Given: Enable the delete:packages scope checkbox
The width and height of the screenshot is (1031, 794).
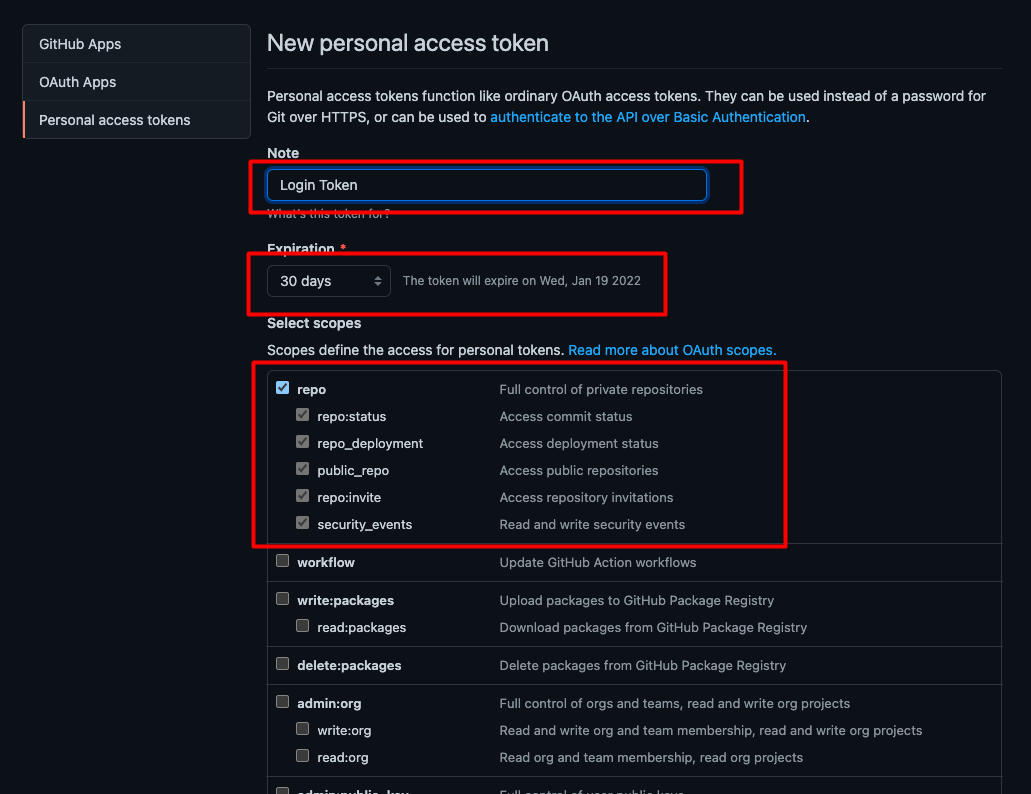Looking at the screenshot, I should [283, 664].
